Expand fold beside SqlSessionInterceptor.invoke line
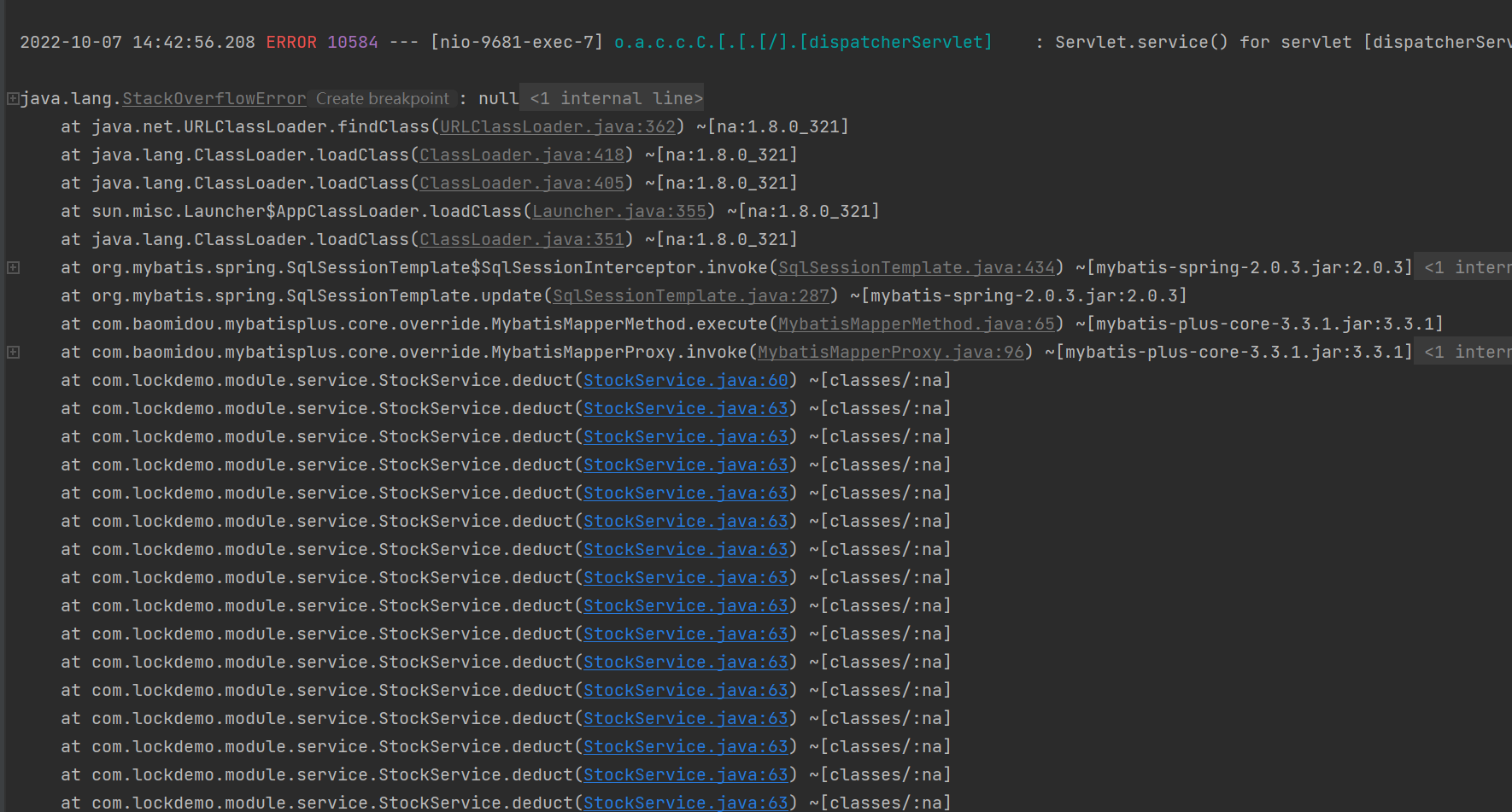This screenshot has height=812, width=1512. (x=13, y=268)
